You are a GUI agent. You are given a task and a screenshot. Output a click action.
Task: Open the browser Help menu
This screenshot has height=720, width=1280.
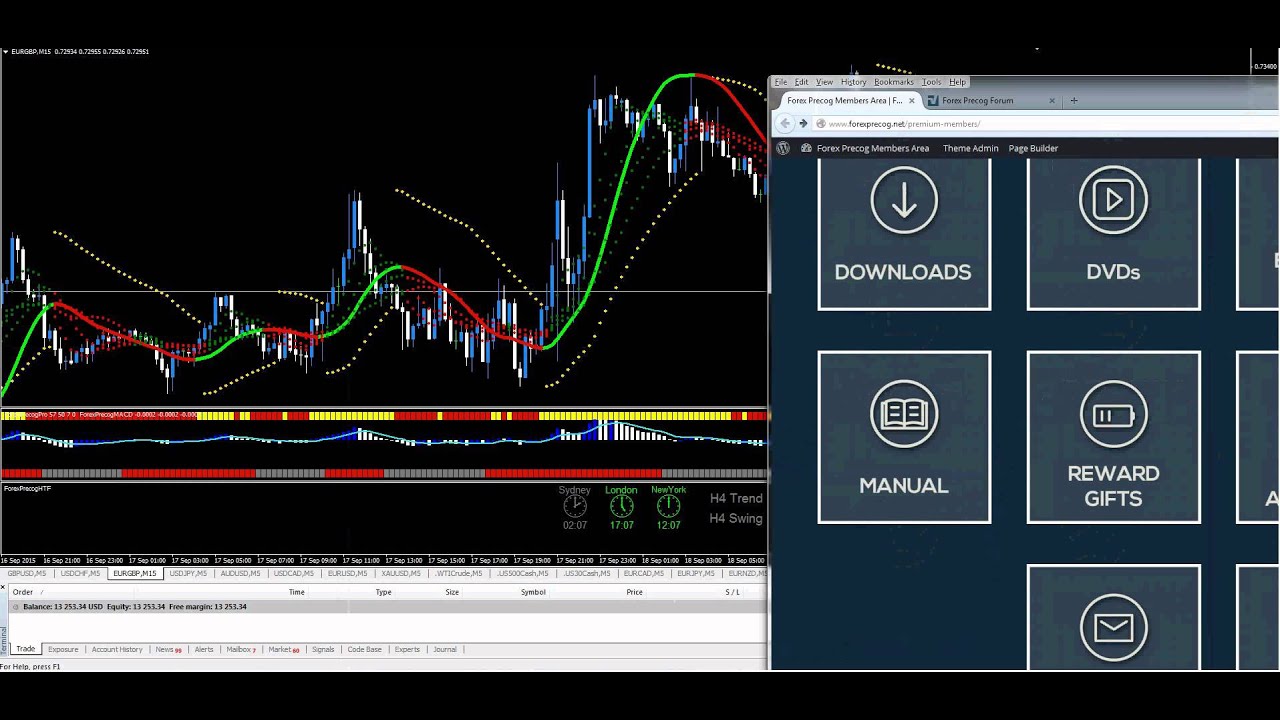coord(957,82)
